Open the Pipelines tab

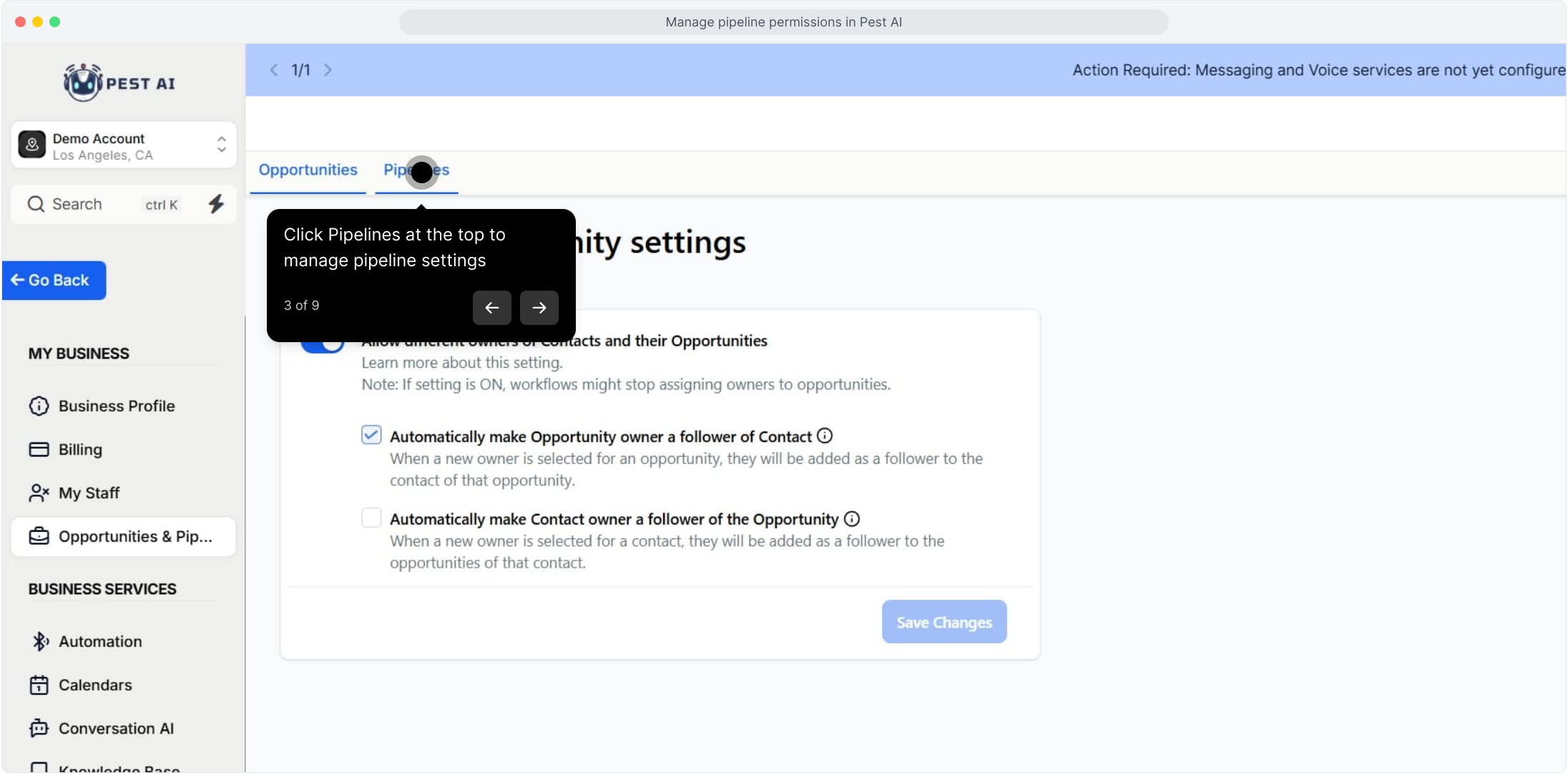416,170
